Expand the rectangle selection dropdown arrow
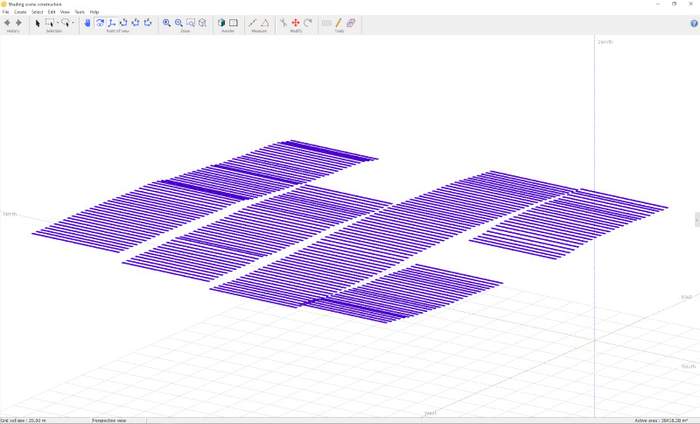Screen dimensions: 700x424 point(57,23)
